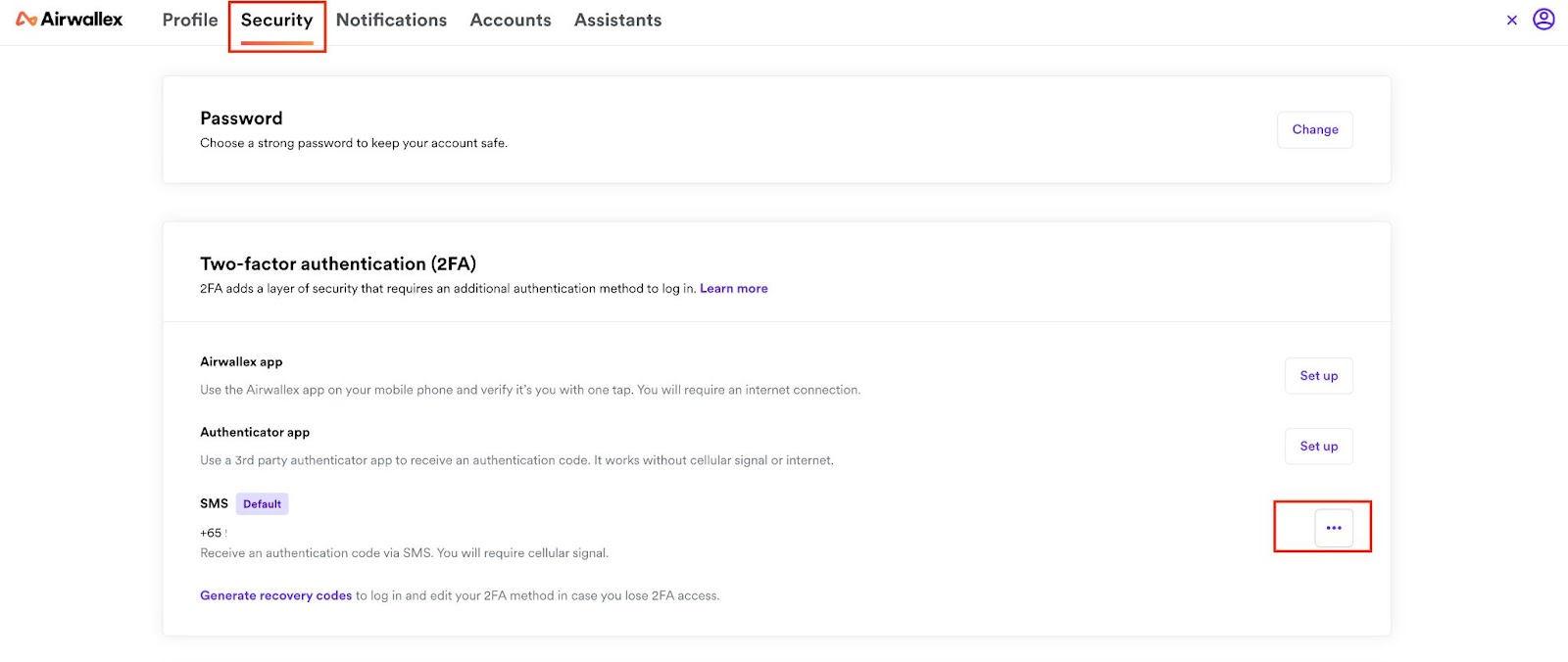Click the Two-factor authentication (2FA) heading
This screenshot has height=662, width=1568.
pyautogui.click(x=338, y=263)
